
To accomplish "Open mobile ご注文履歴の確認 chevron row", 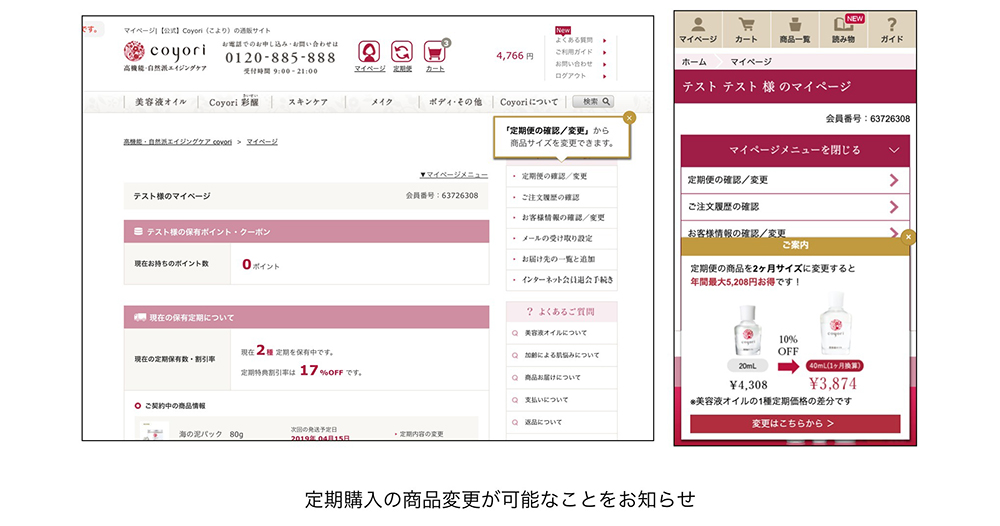I will click(x=795, y=207).
